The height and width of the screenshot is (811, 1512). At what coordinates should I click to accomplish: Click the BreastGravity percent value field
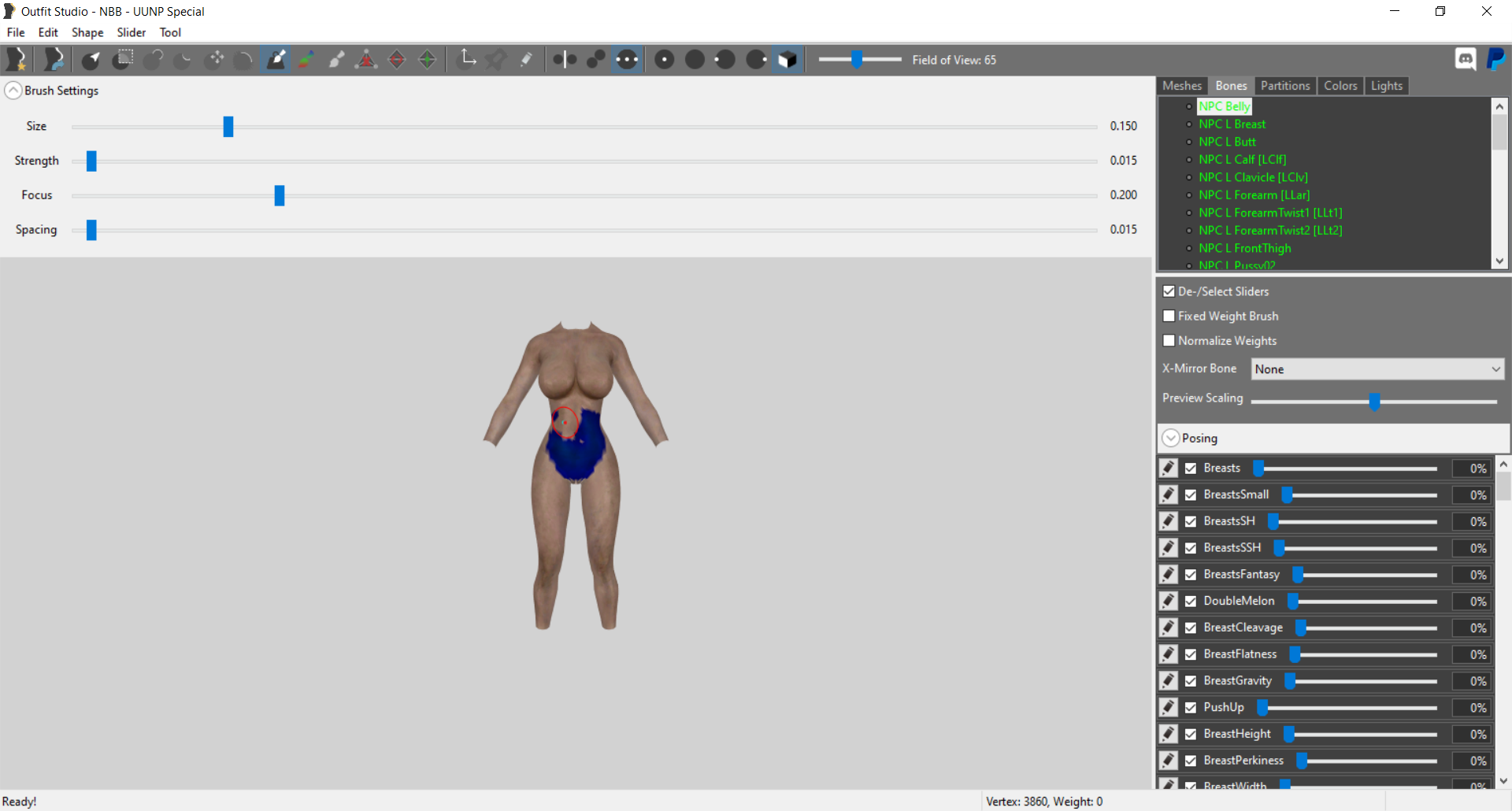tap(1470, 681)
